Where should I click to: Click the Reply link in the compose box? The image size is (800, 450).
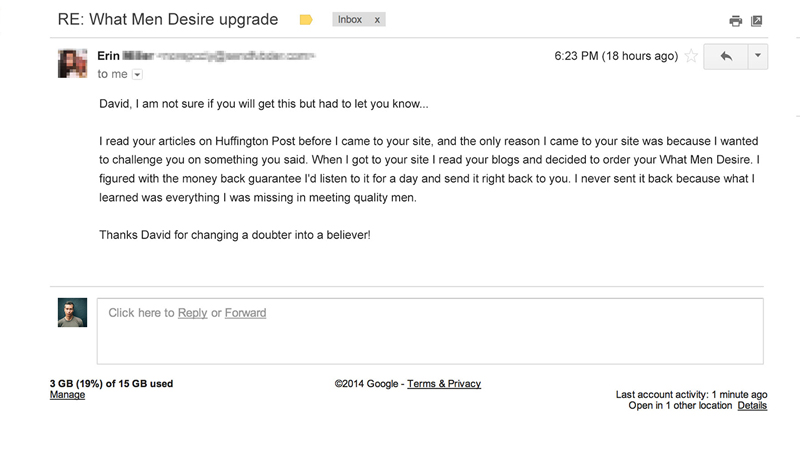pos(192,313)
